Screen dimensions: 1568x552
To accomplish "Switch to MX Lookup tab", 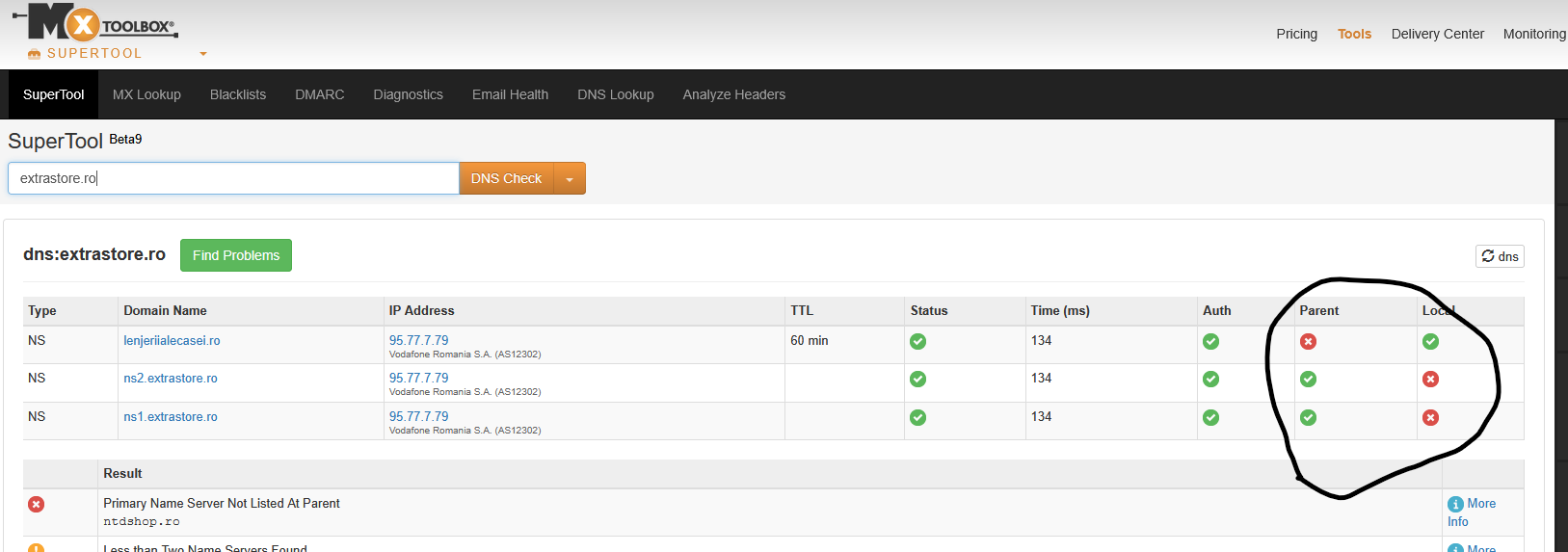I will point(146,94).
